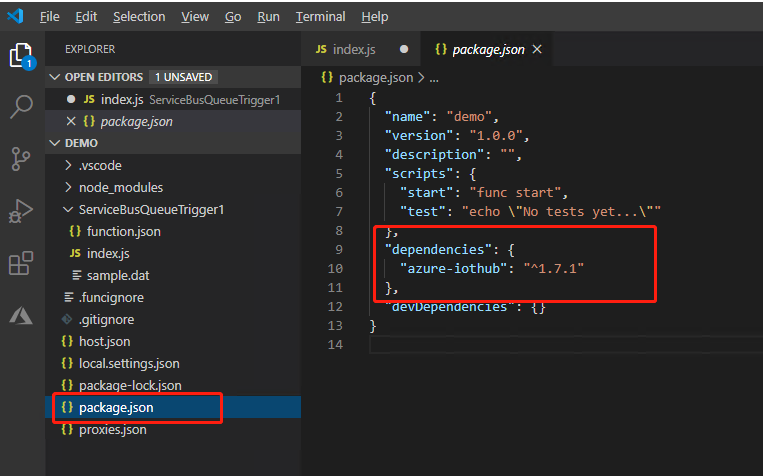
Task: Open the Search view in activity bar
Action: tap(20, 107)
